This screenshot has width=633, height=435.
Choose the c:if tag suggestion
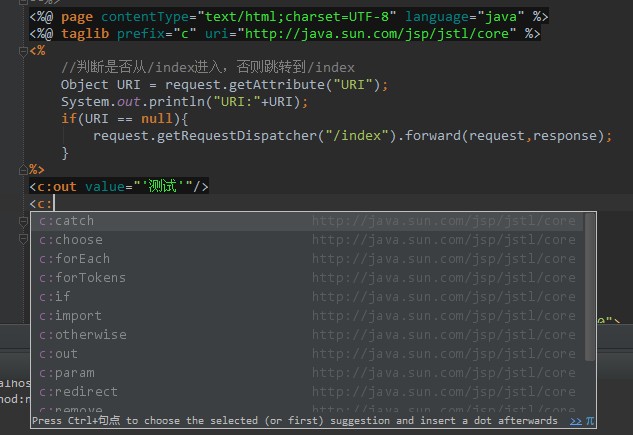tap(307, 297)
